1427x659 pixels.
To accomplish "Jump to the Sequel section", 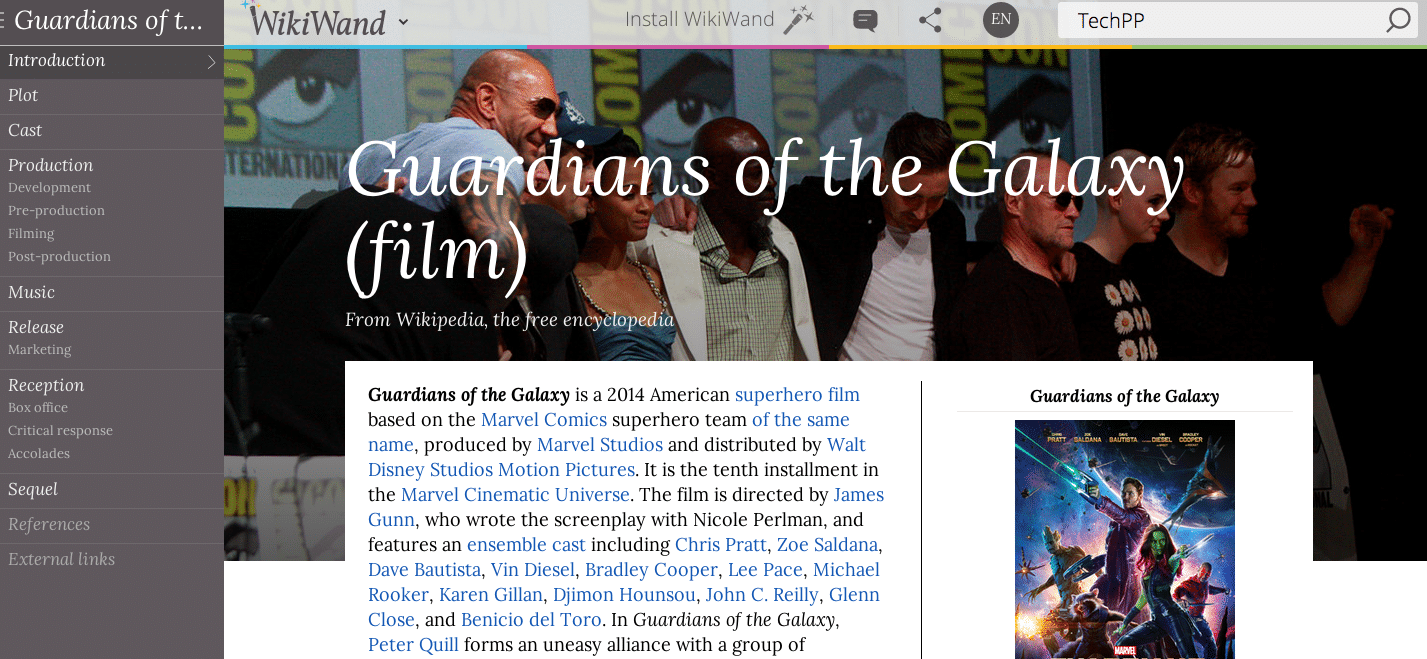I will (x=33, y=489).
